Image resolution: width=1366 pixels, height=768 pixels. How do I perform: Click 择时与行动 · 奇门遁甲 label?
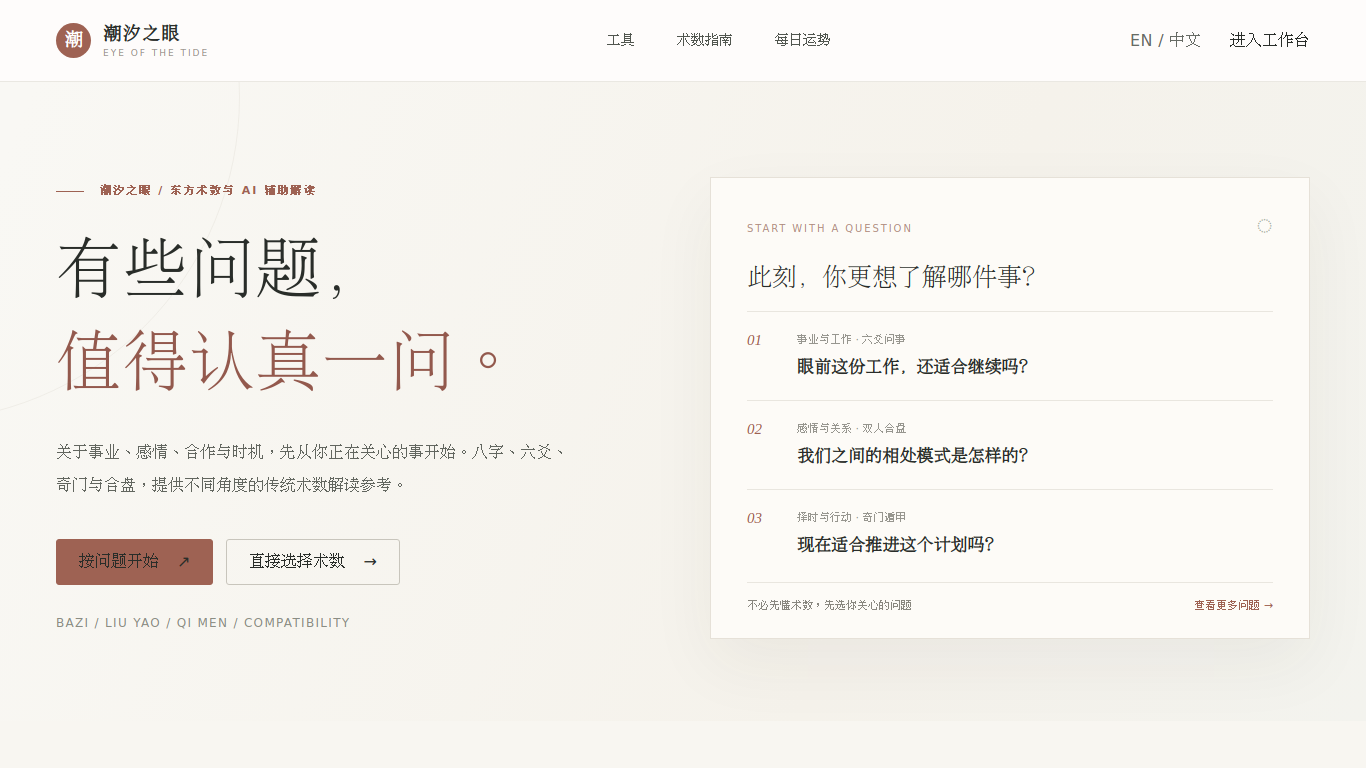851,517
